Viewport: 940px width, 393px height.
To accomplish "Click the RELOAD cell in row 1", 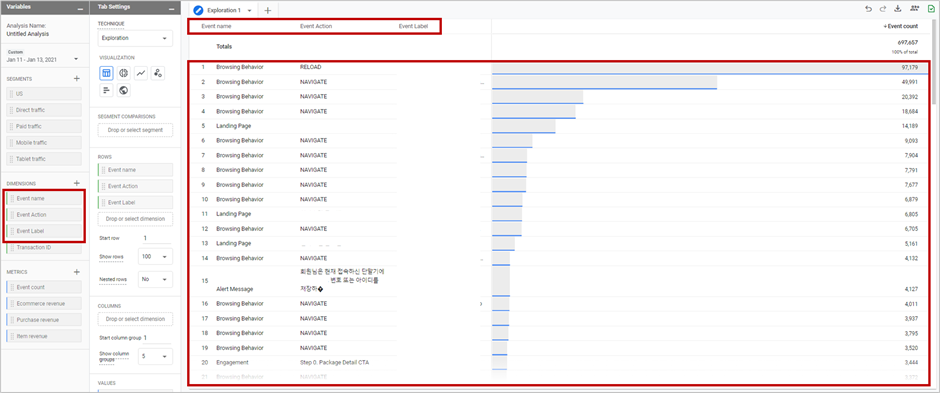I will click(311, 67).
